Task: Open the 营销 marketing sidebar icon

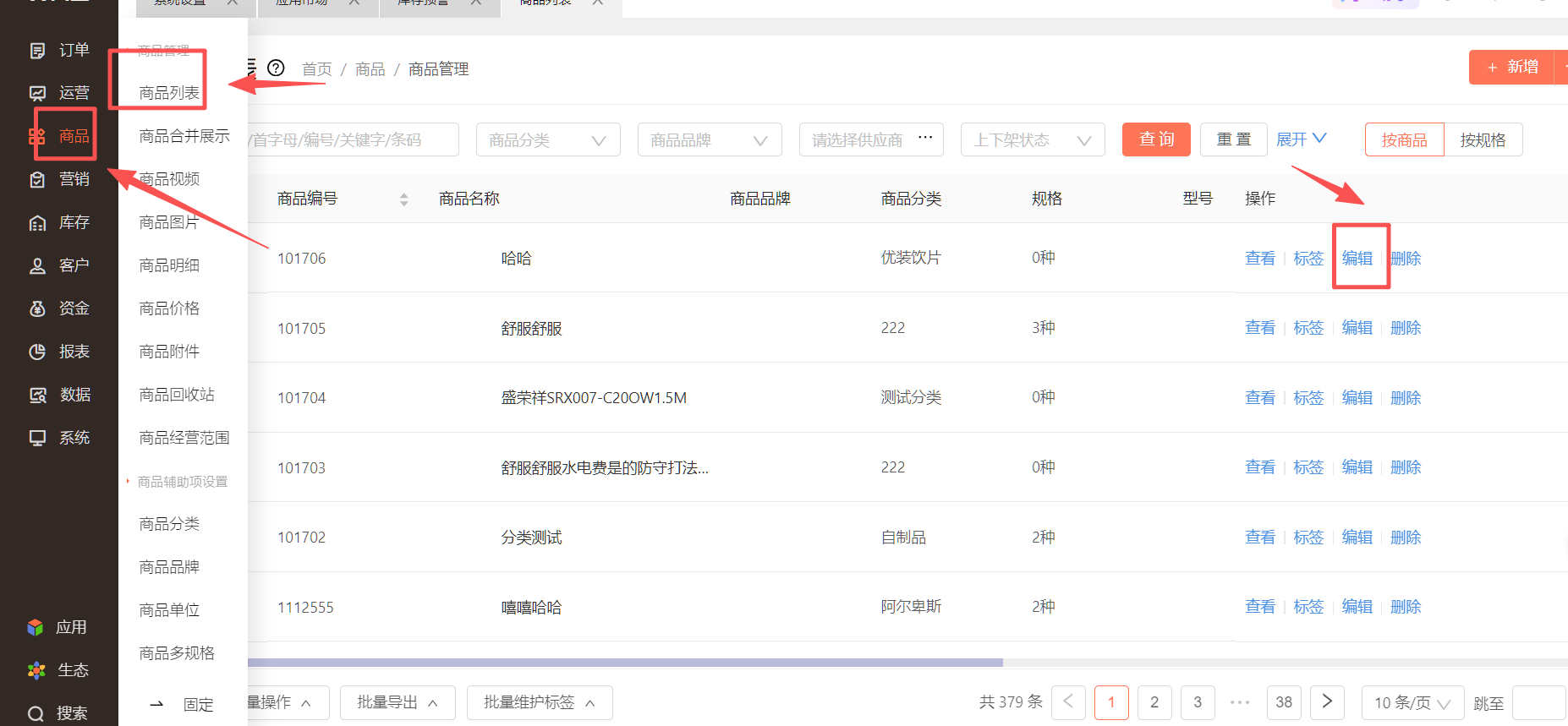Action: 37,179
